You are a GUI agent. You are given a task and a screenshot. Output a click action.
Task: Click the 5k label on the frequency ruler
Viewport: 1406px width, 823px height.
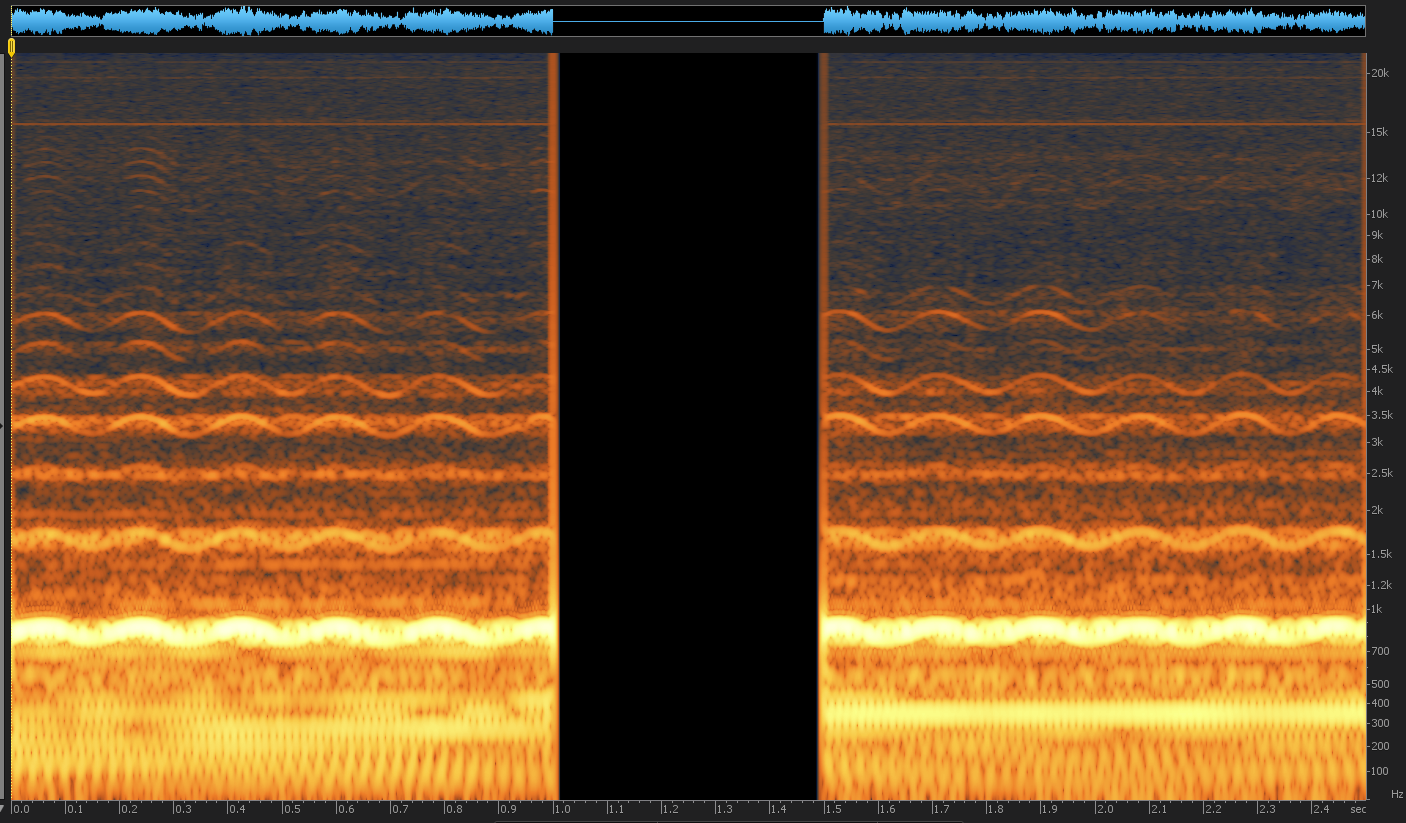click(x=1377, y=349)
